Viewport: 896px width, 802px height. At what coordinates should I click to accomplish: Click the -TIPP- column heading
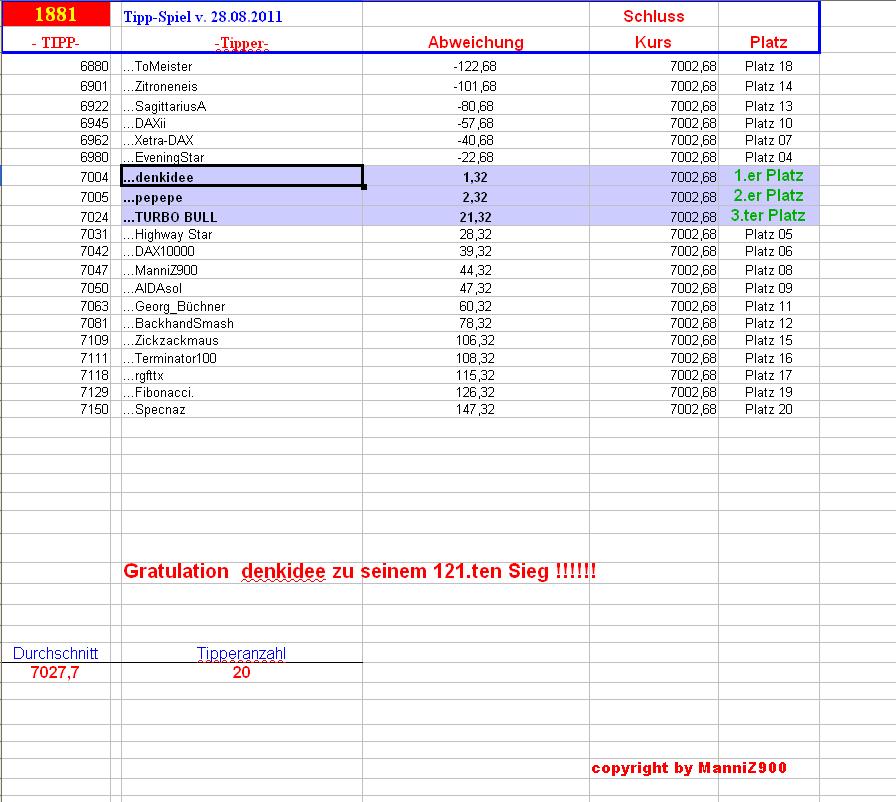(x=53, y=42)
